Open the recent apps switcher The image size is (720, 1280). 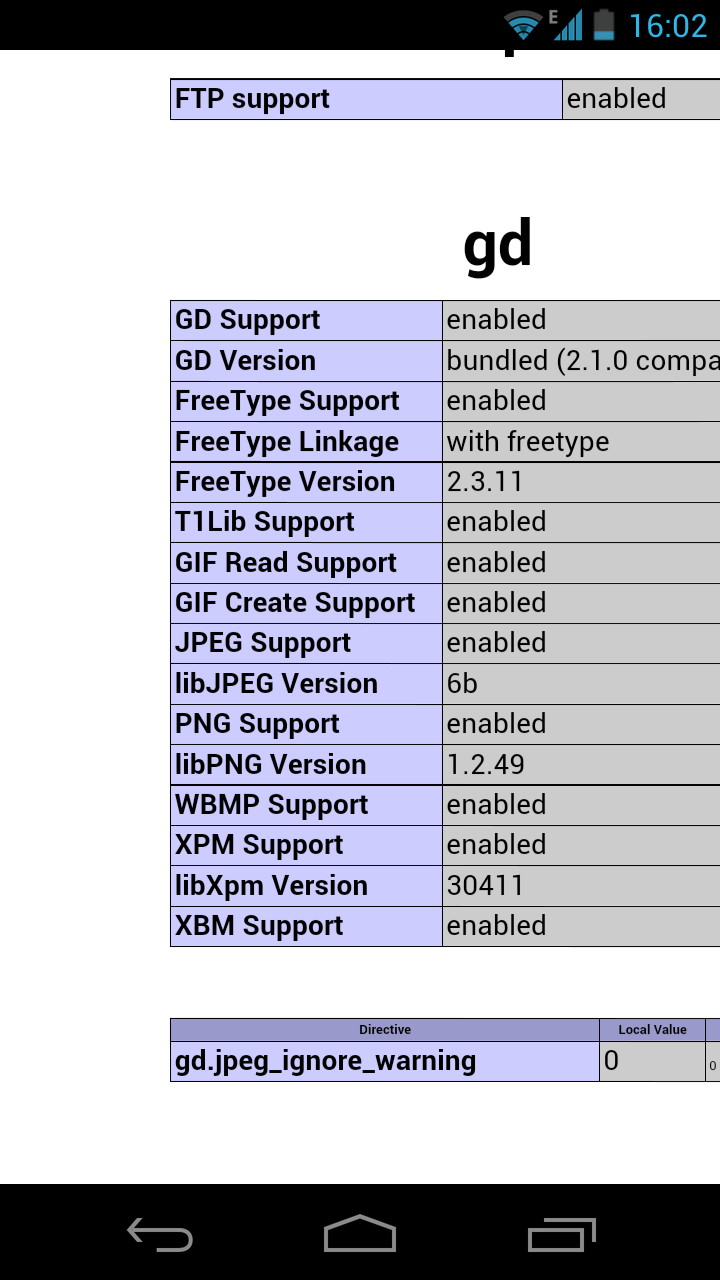click(561, 1234)
